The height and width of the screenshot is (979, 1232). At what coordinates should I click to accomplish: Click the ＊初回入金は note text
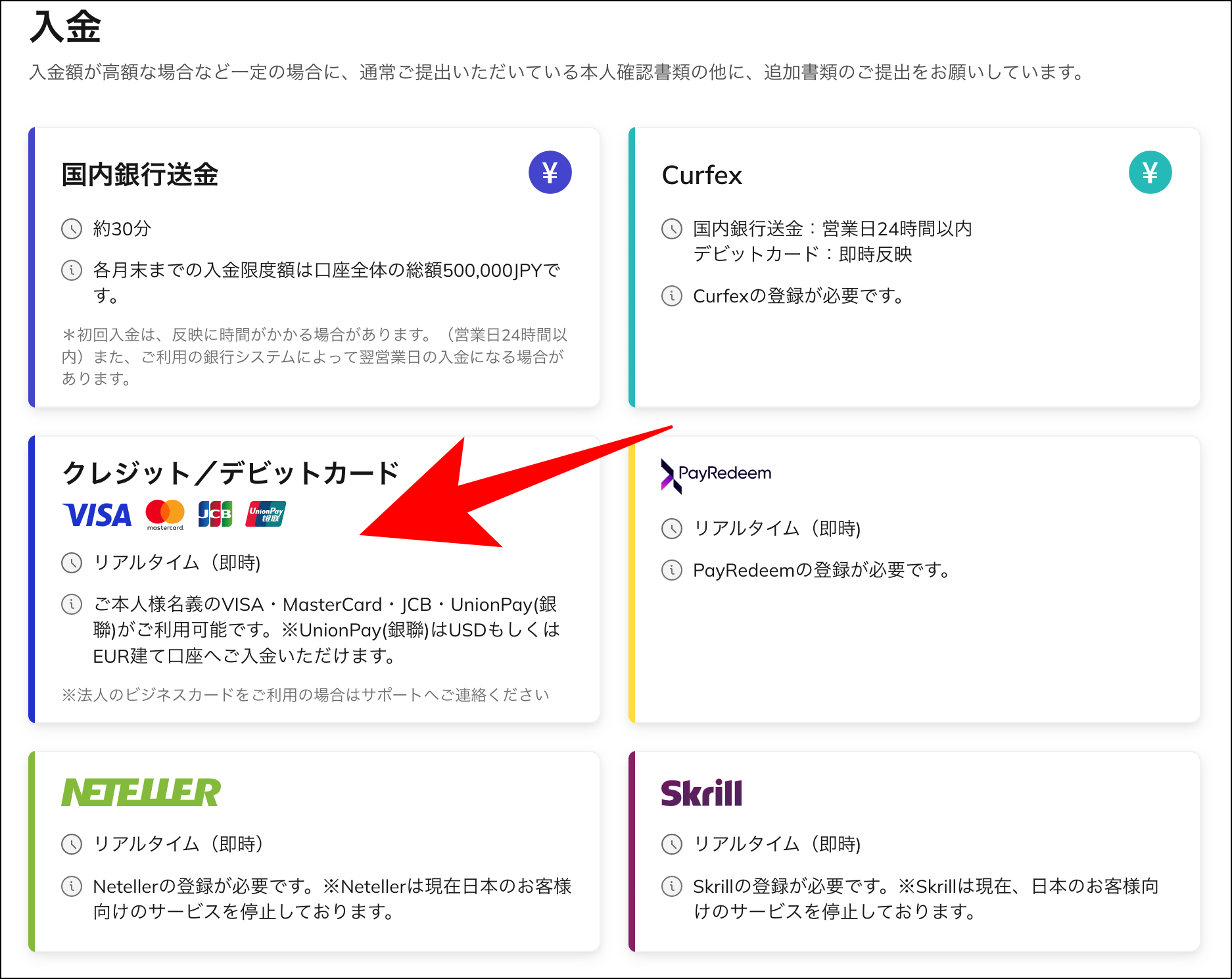click(314, 356)
